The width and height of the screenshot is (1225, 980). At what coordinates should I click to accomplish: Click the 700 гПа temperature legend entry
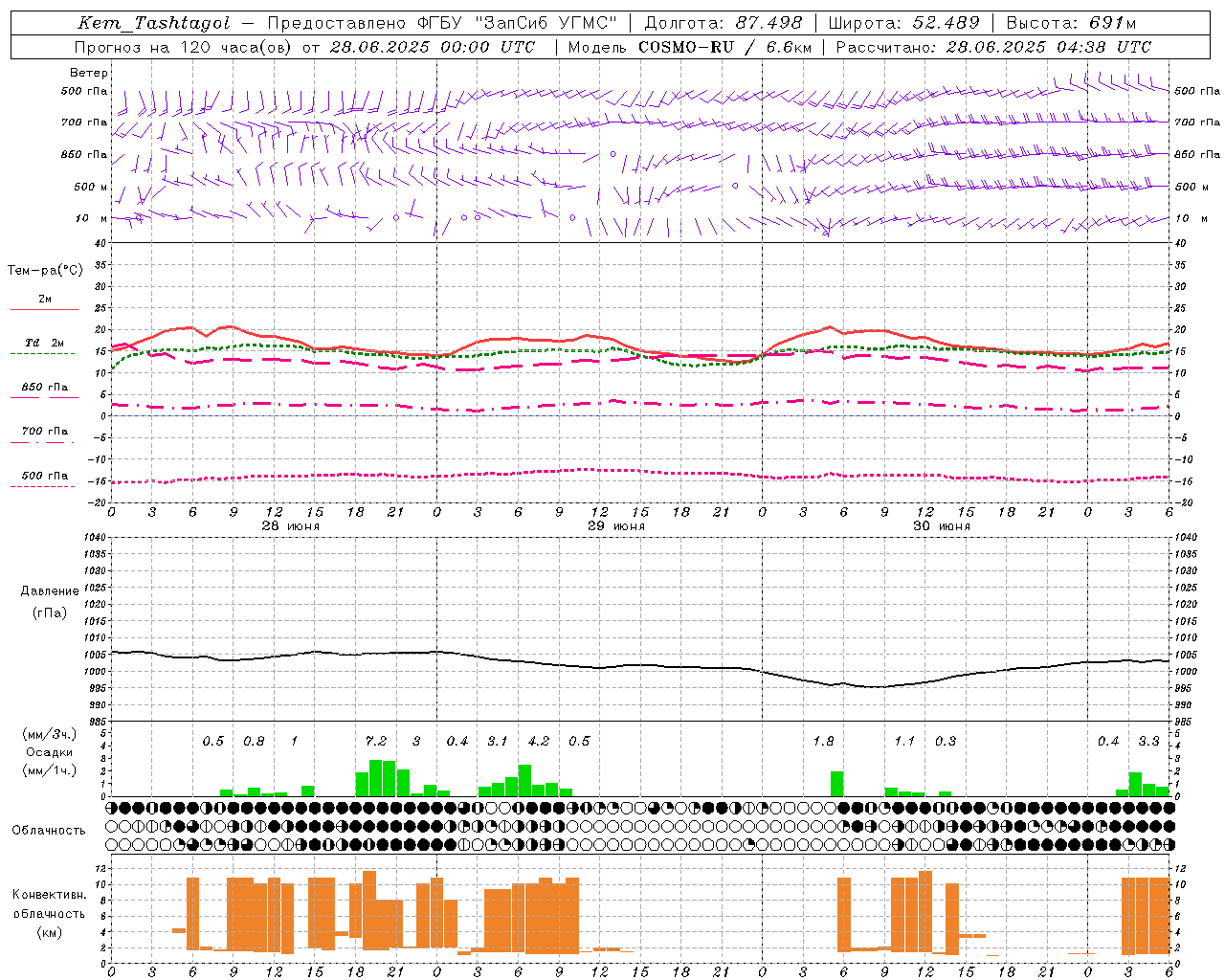(44, 432)
